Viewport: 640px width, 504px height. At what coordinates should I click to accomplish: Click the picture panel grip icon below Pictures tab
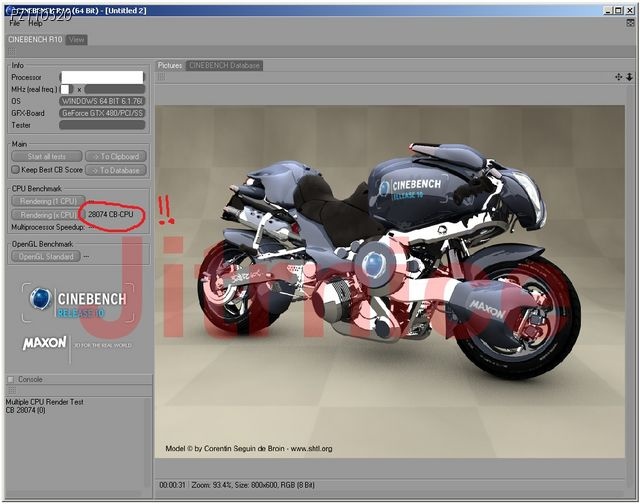[162, 77]
